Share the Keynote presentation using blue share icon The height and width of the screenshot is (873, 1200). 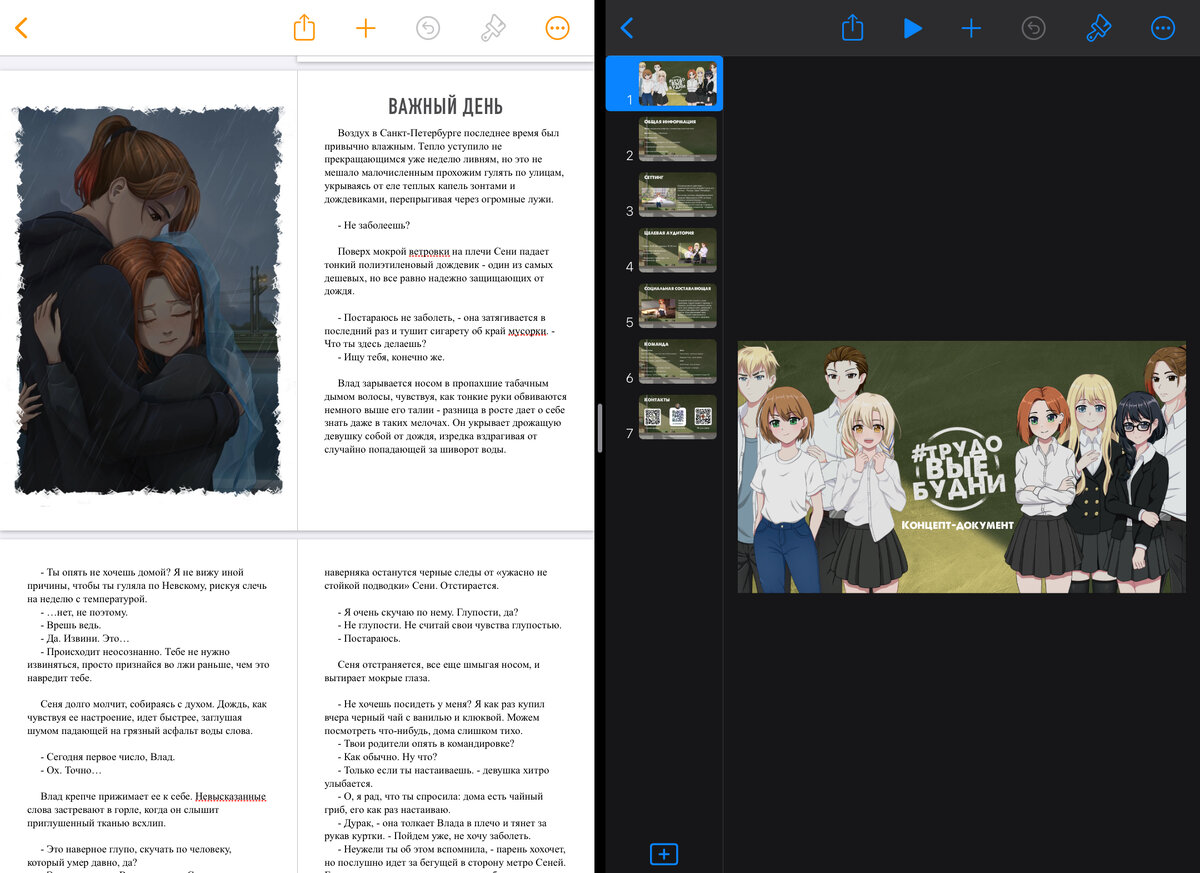click(x=852, y=27)
